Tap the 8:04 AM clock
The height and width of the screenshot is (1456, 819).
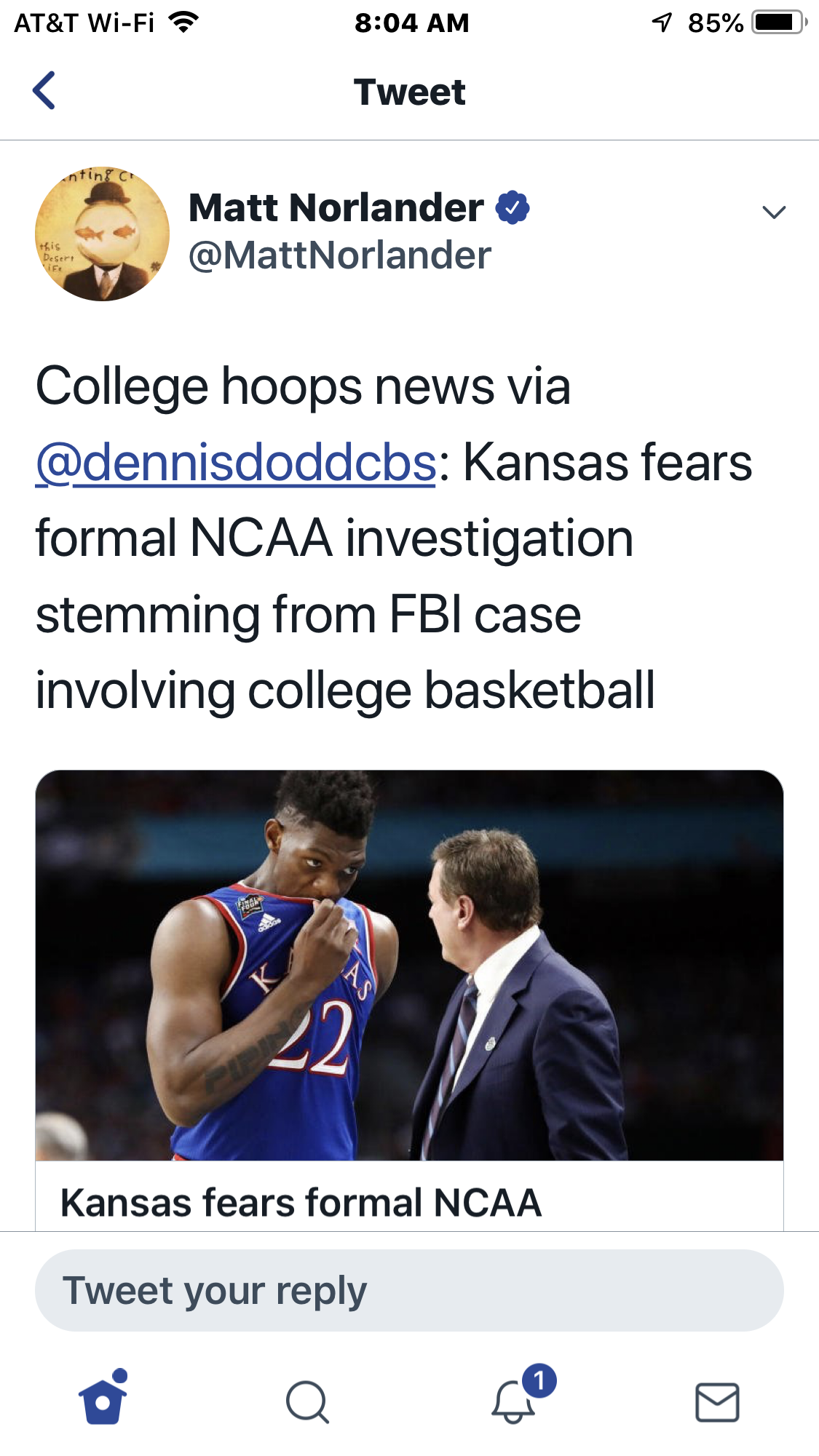coord(411,23)
